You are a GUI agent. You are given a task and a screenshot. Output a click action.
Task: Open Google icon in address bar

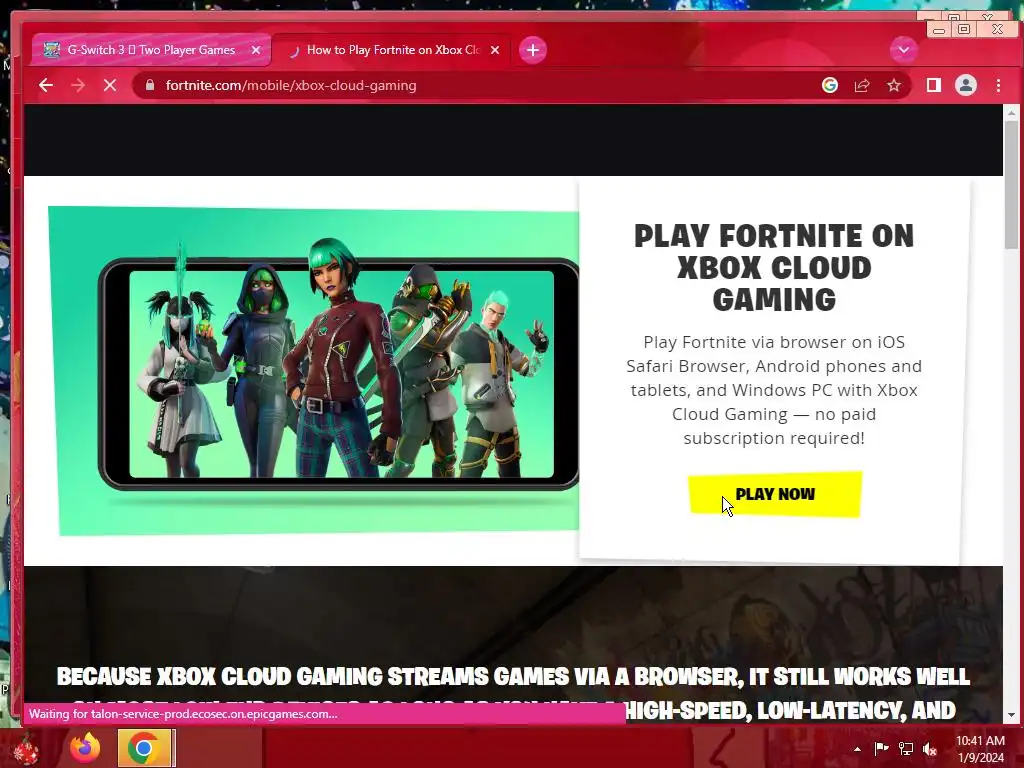829,85
